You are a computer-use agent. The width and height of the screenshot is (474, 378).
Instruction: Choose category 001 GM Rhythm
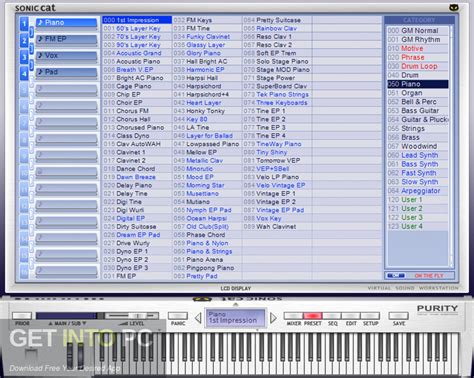pos(418,40)
